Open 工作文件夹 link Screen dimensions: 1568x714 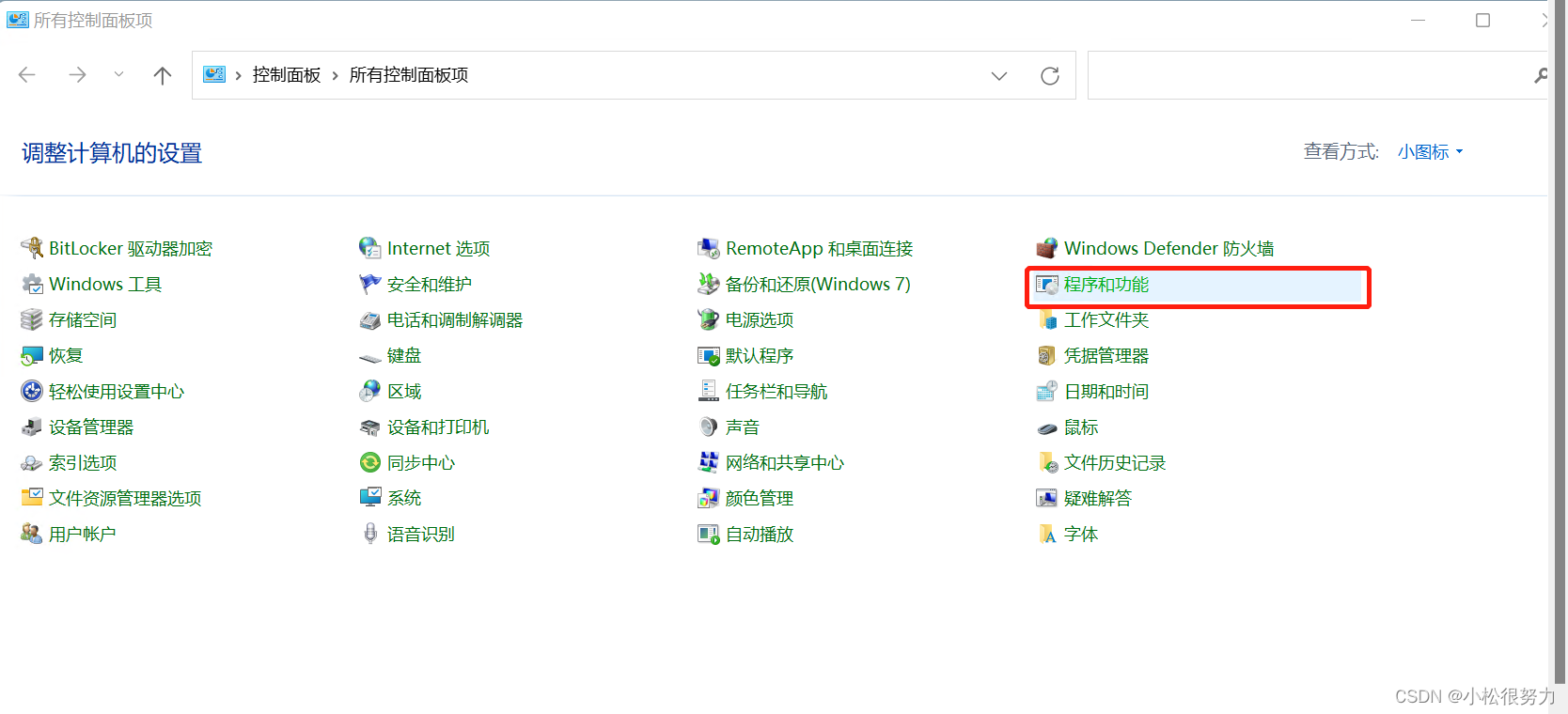(1106, 320)
